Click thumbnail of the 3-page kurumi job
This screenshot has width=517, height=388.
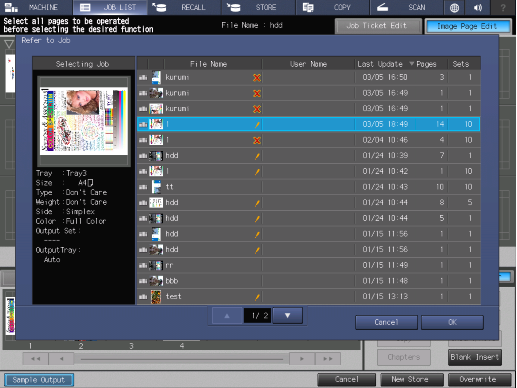coord(156,77)
